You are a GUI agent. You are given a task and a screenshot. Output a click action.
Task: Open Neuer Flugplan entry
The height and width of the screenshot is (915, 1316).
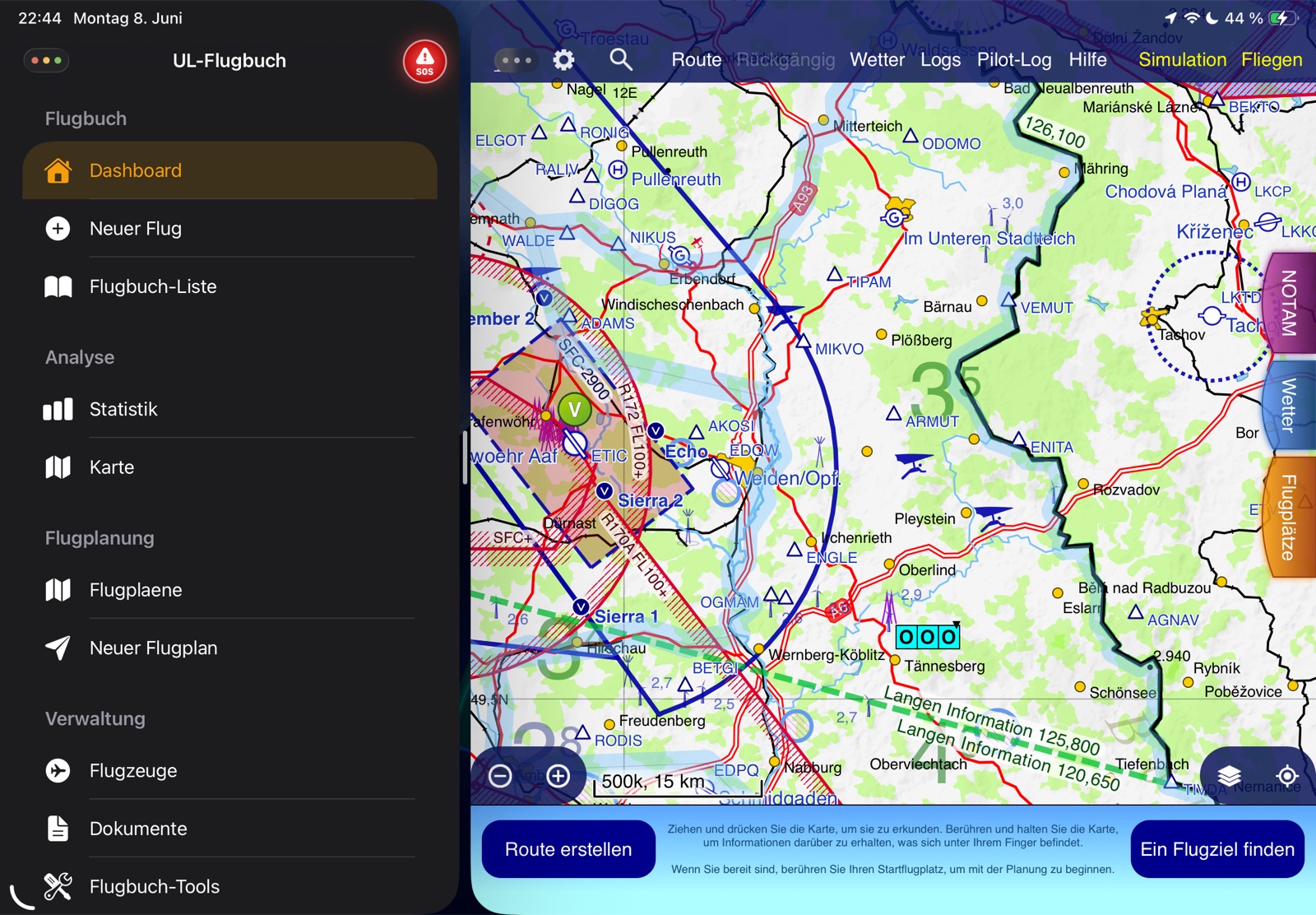coord(229,648)
